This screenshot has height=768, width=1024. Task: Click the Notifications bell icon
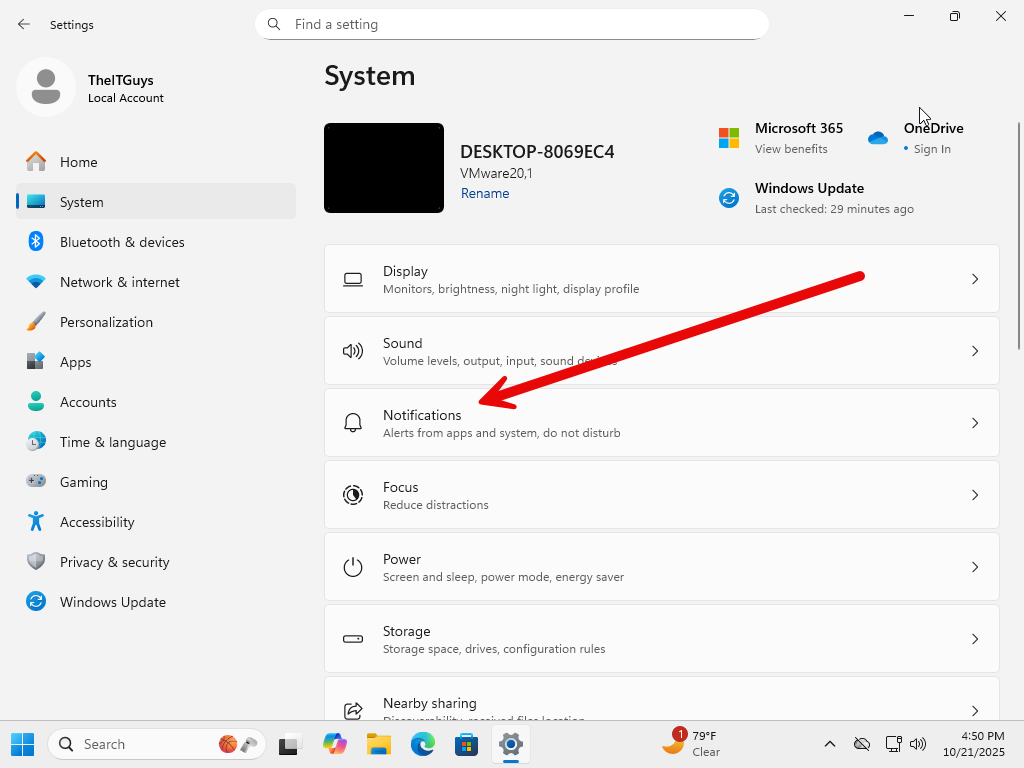pos(353,423)
